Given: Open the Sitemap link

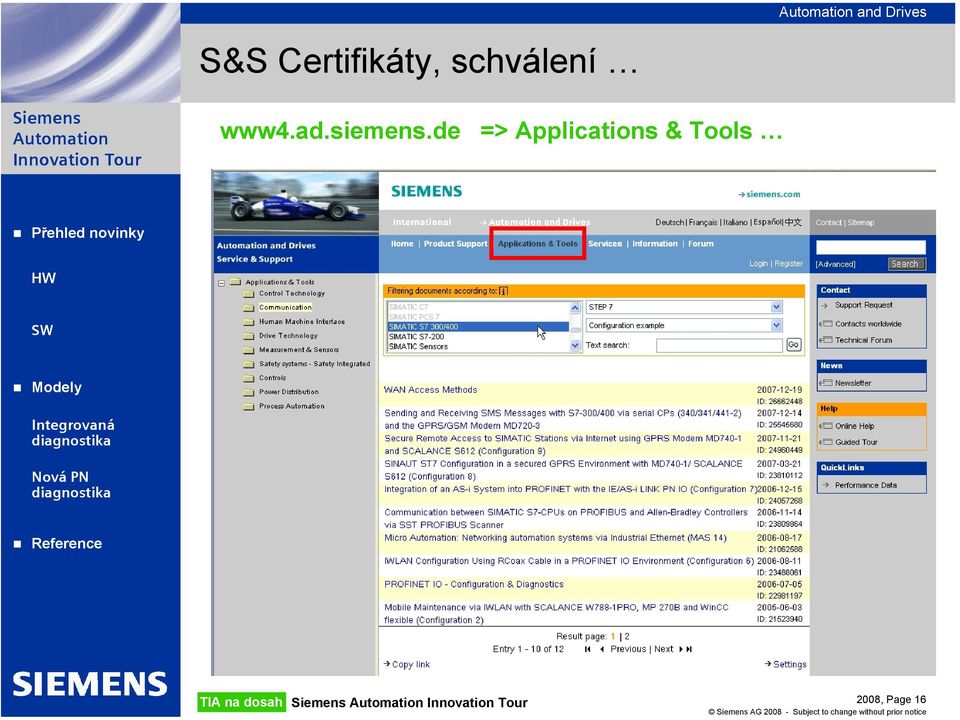Looking at the screenshot, I should click(x=861, y=223).
